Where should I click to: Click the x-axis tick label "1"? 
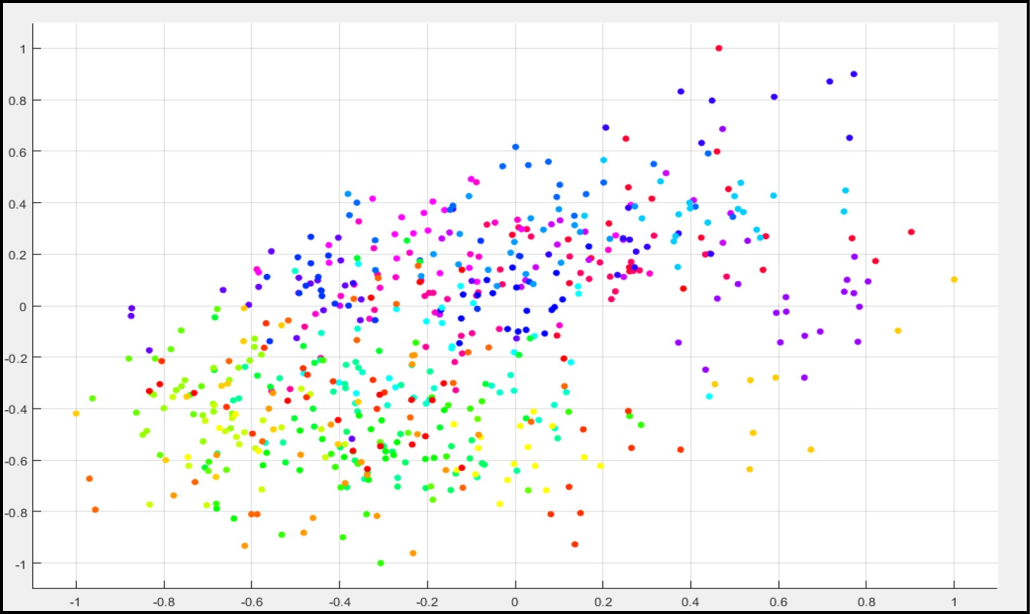pyautogui.click(x=954, y=603)
